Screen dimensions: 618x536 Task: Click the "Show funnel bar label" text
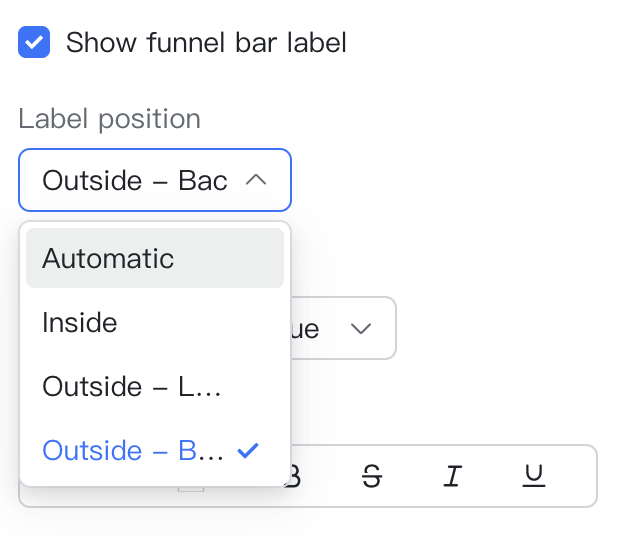[206, 43]
